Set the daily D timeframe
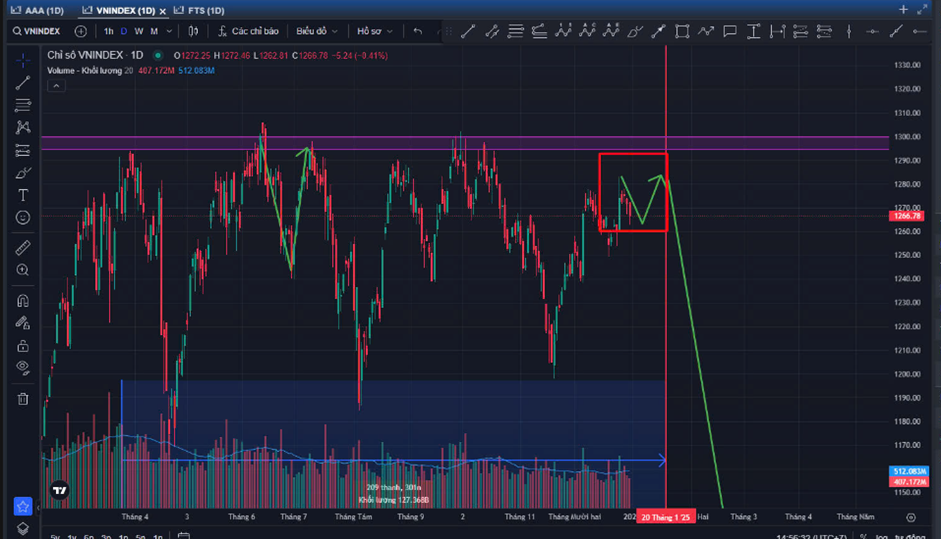 (124, 31)
